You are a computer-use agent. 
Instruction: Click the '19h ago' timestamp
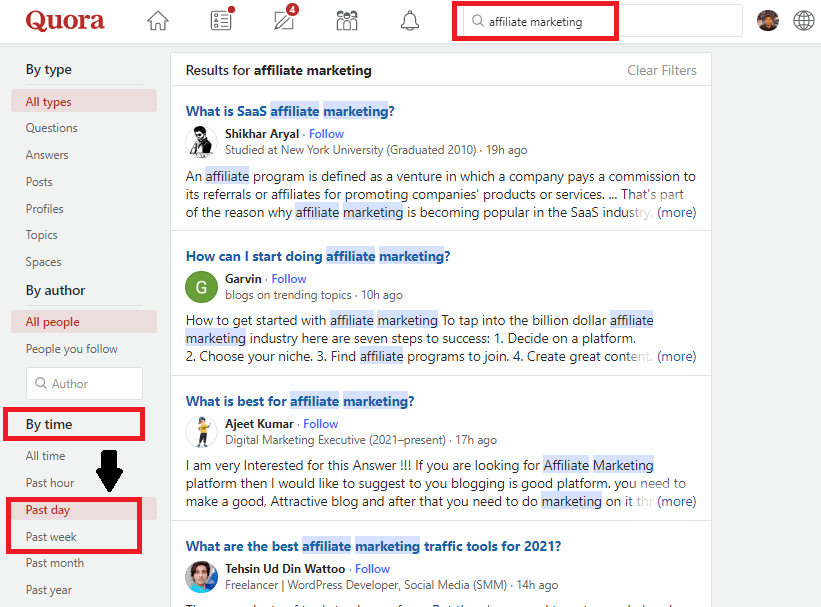(506, 150)
